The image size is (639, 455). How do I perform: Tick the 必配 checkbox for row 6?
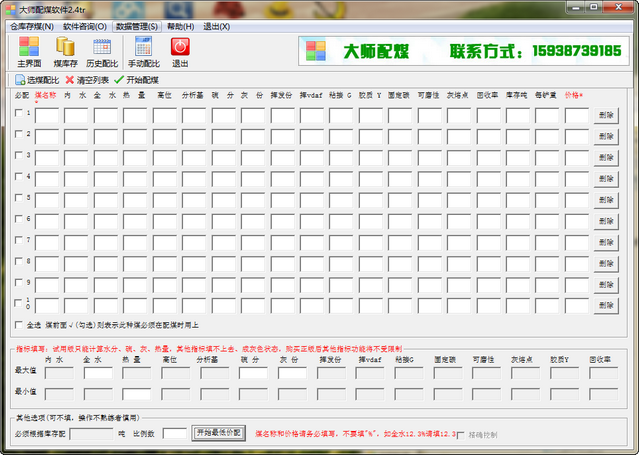coord(19,219)
